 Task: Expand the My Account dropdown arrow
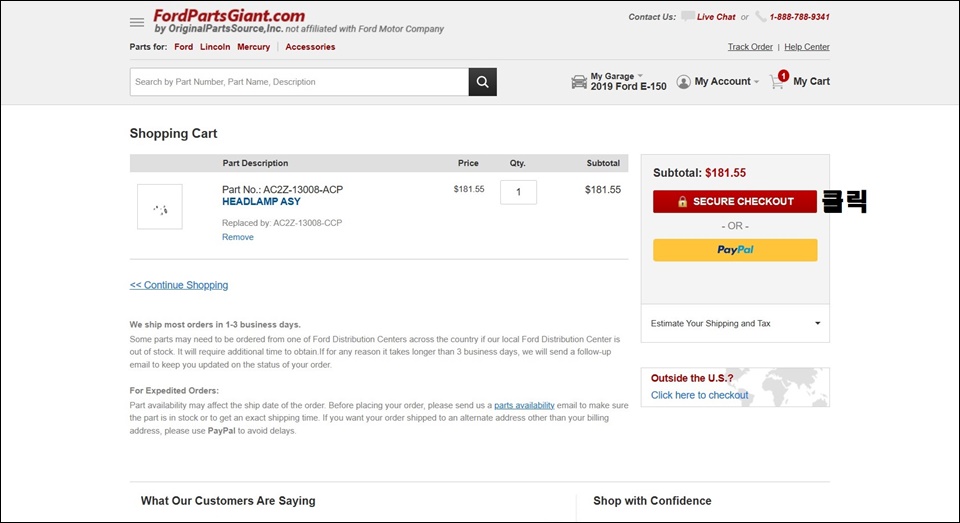[x=757, y=81]
